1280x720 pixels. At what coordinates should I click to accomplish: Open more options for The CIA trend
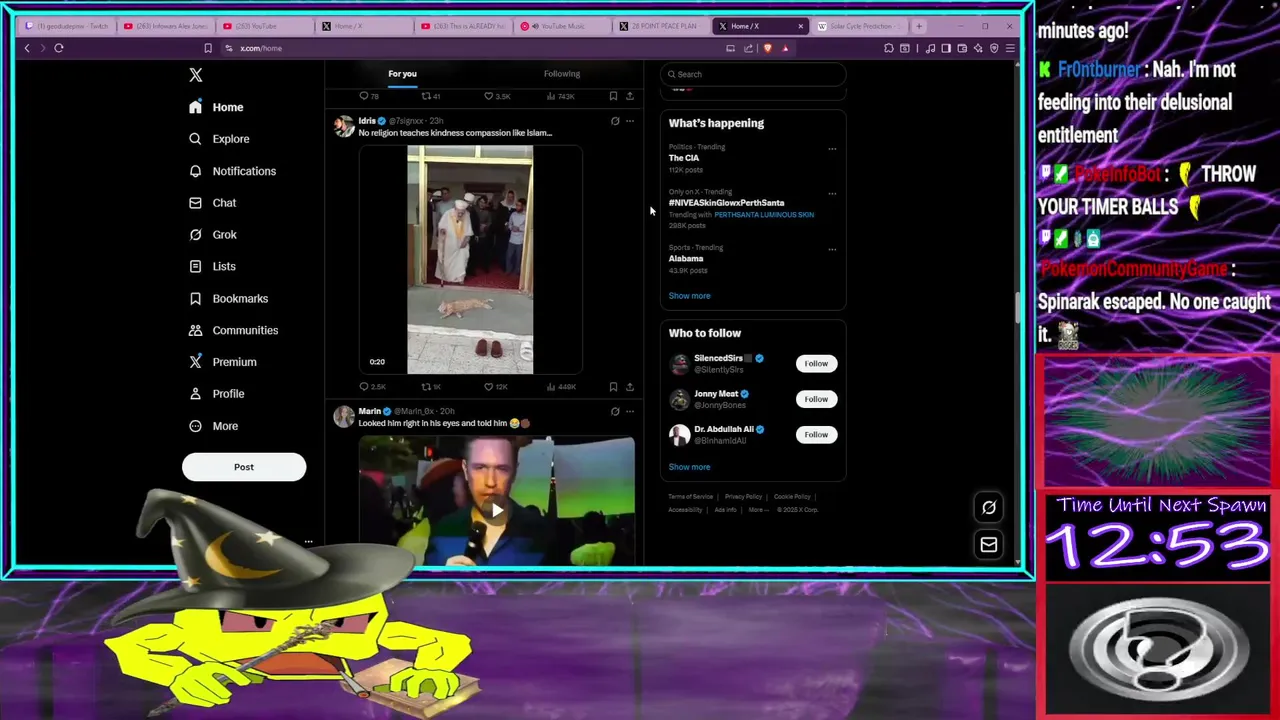tap(832, 149)
